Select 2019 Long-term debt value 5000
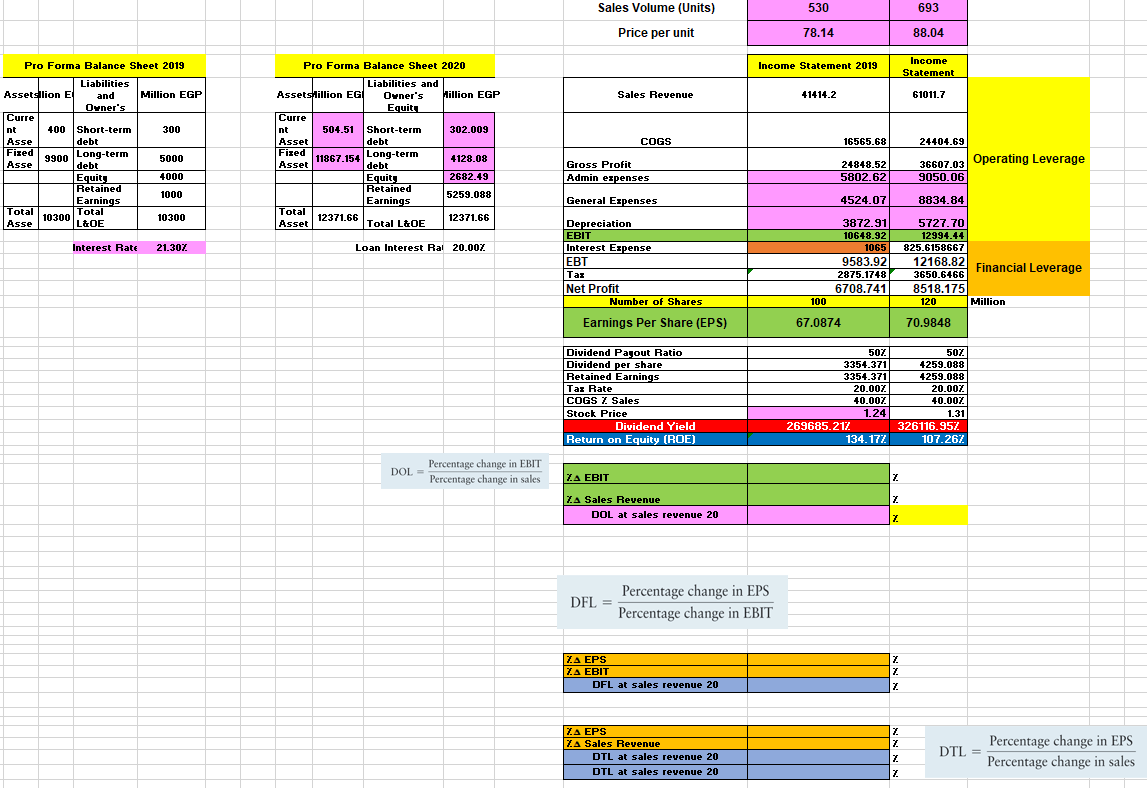The height and width of the screenshot is (788, 1147). pyautogui.click(x=171, y=159)
